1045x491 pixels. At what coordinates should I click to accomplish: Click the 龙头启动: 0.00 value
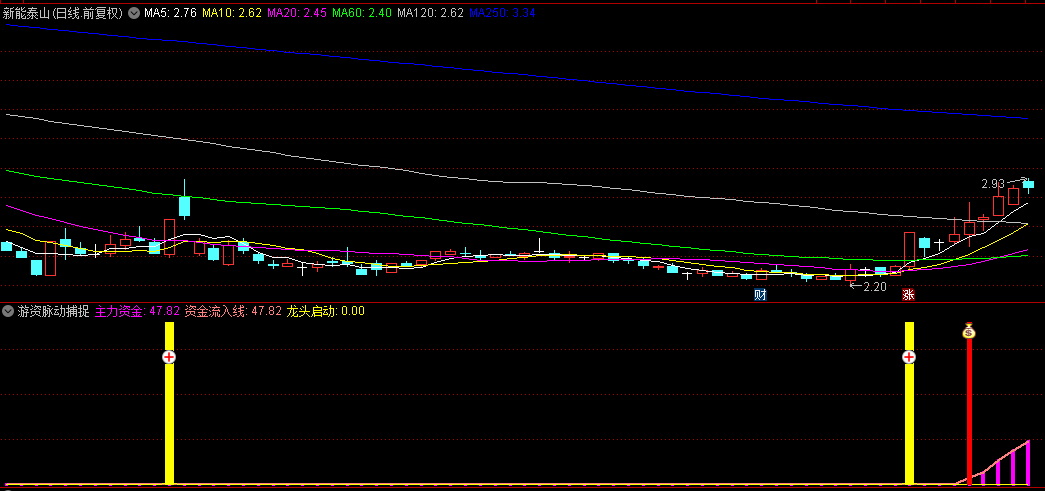pos(326,310)
